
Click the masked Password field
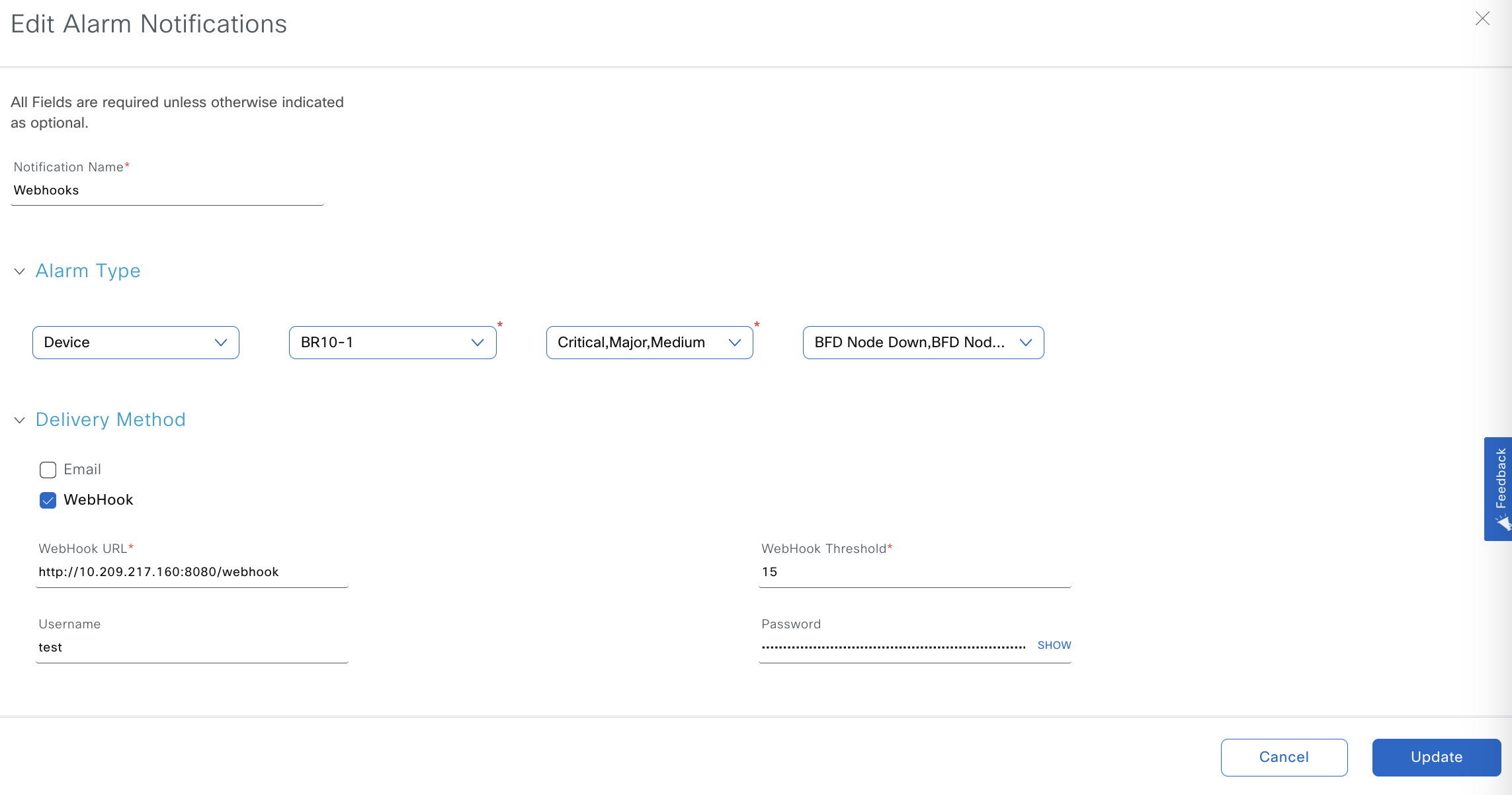[x=893, y=647]
